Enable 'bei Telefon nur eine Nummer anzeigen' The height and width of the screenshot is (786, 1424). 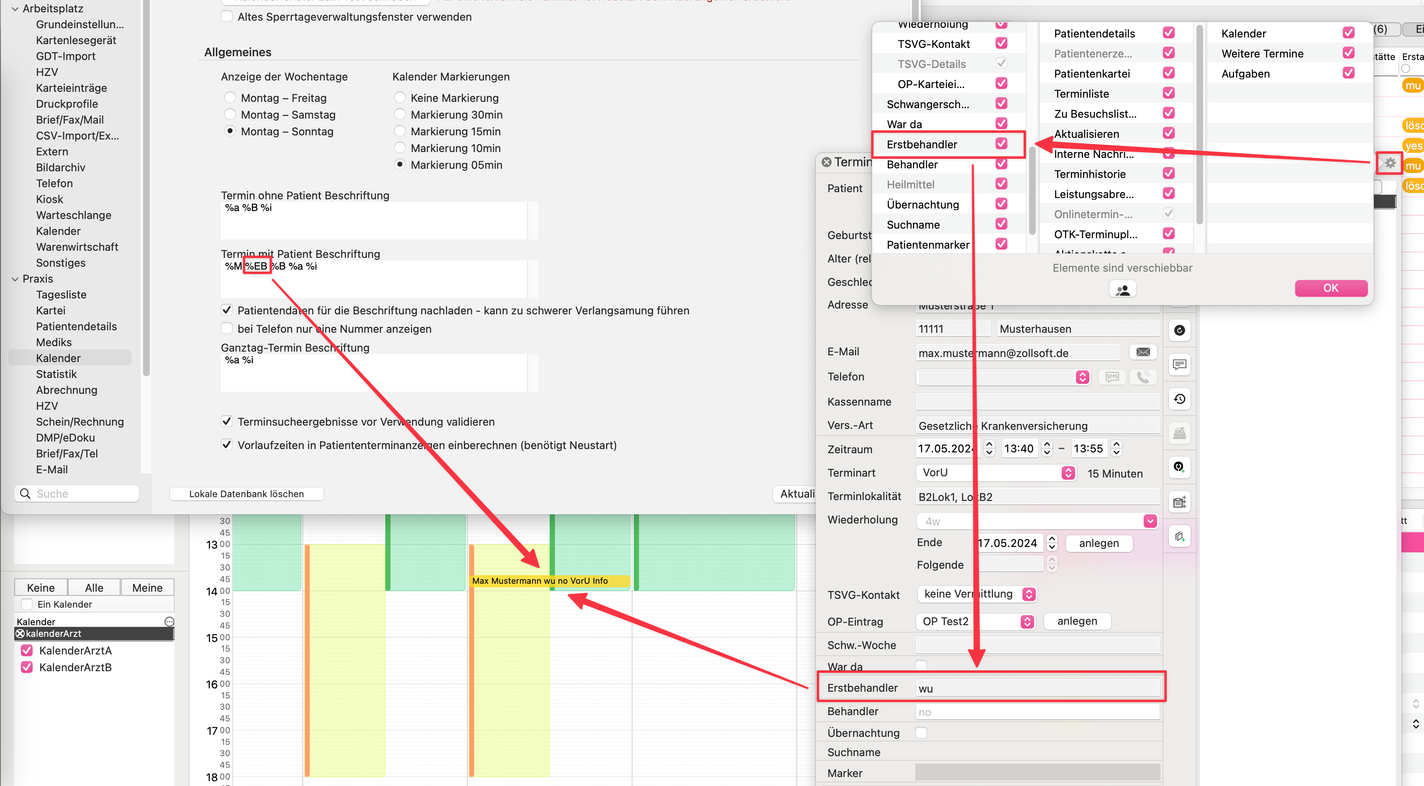[x=227, y=328]
